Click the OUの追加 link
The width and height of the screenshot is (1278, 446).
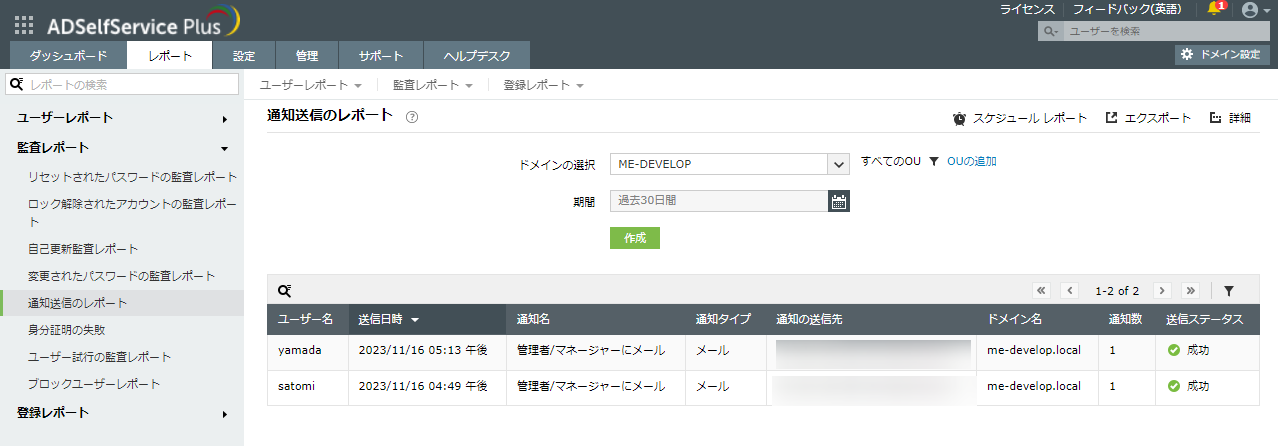click(972, 161)
